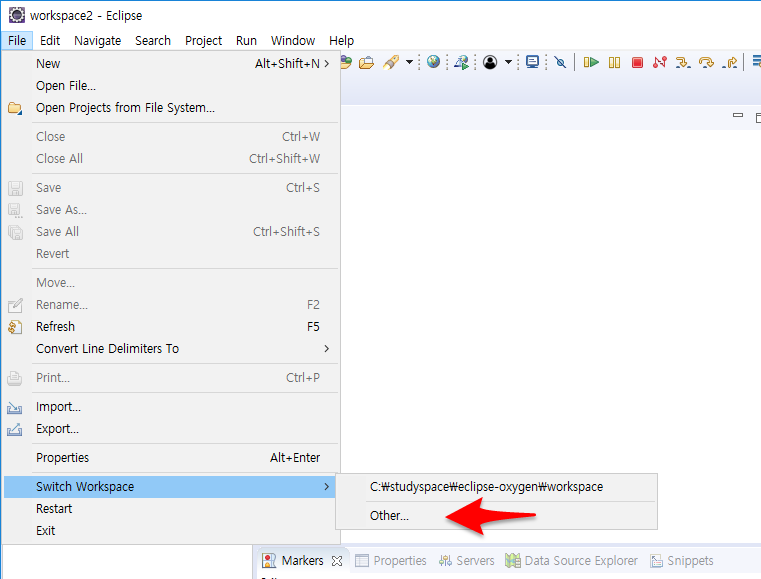Open the Run menu
The image size is (761, 579).
click(x=246, y=40)
